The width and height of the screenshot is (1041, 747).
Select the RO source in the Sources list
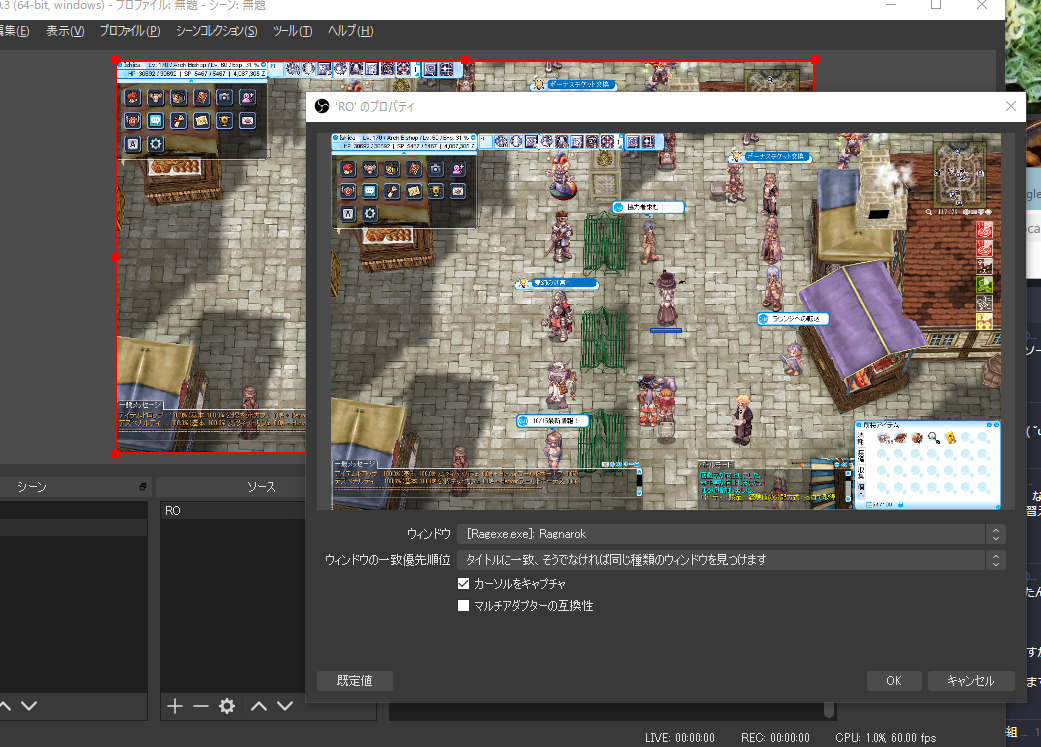pos(232,511)
